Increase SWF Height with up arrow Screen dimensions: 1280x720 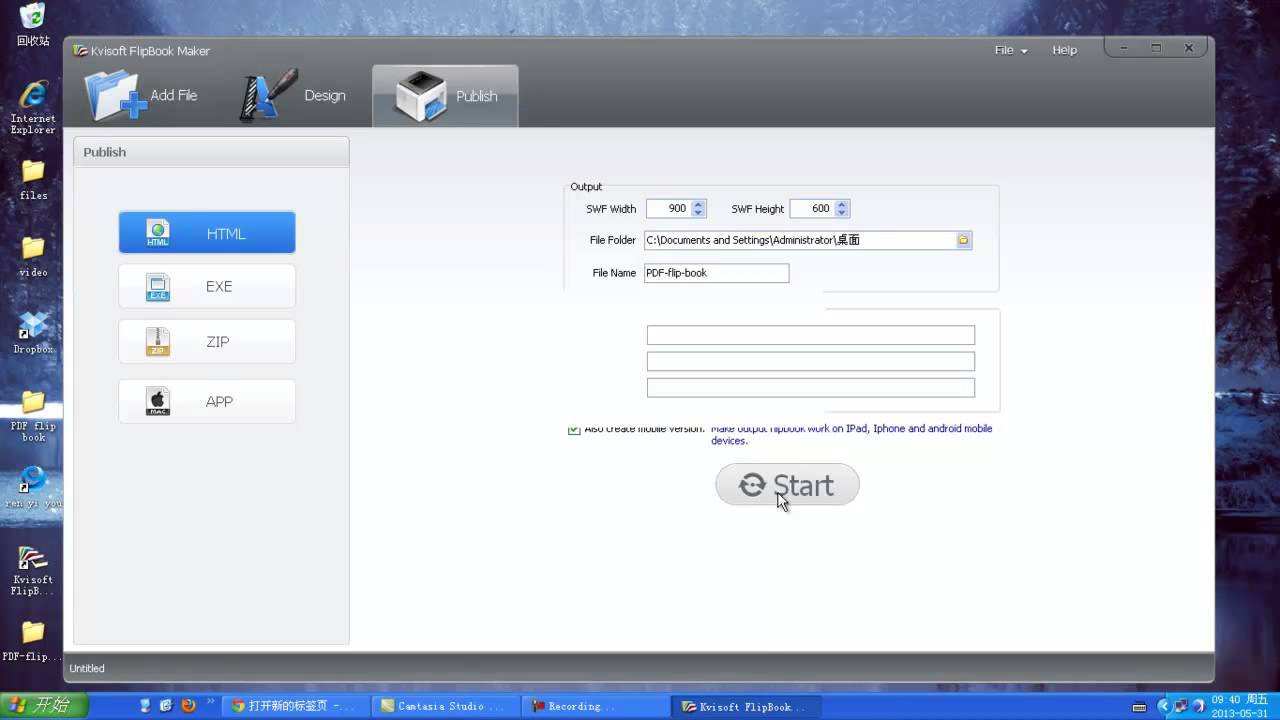coord(842,204)
